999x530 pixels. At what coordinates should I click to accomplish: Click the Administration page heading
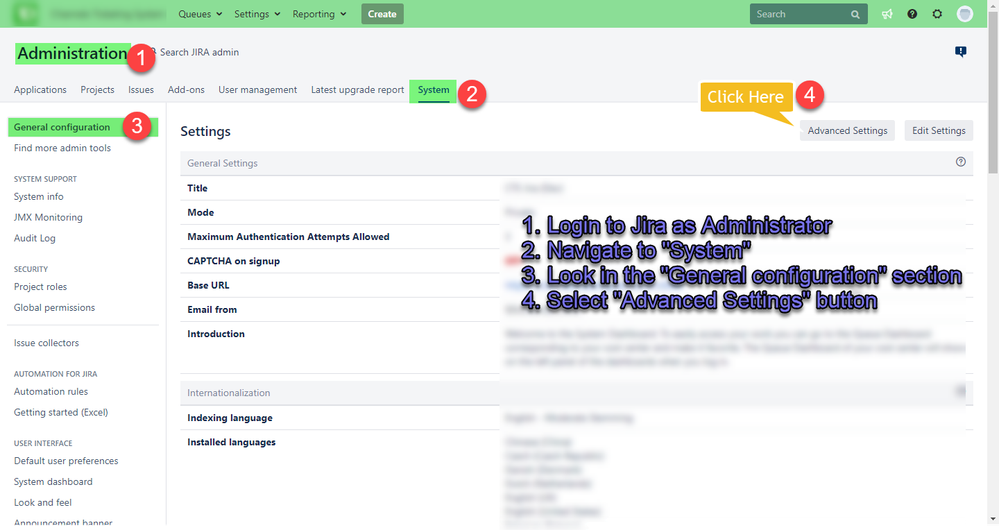[x=73, y=54]
